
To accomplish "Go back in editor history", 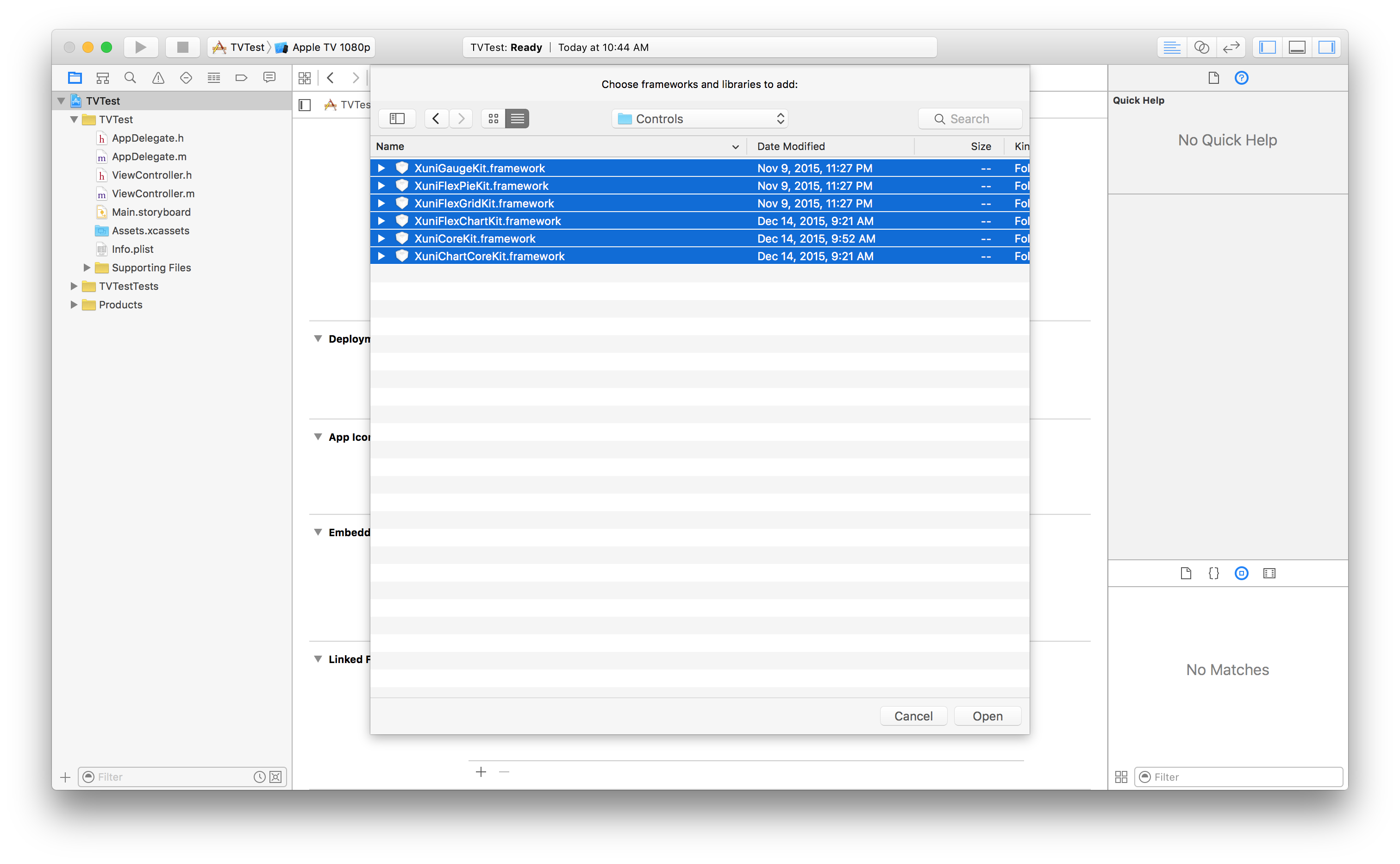I will (331, 78).
